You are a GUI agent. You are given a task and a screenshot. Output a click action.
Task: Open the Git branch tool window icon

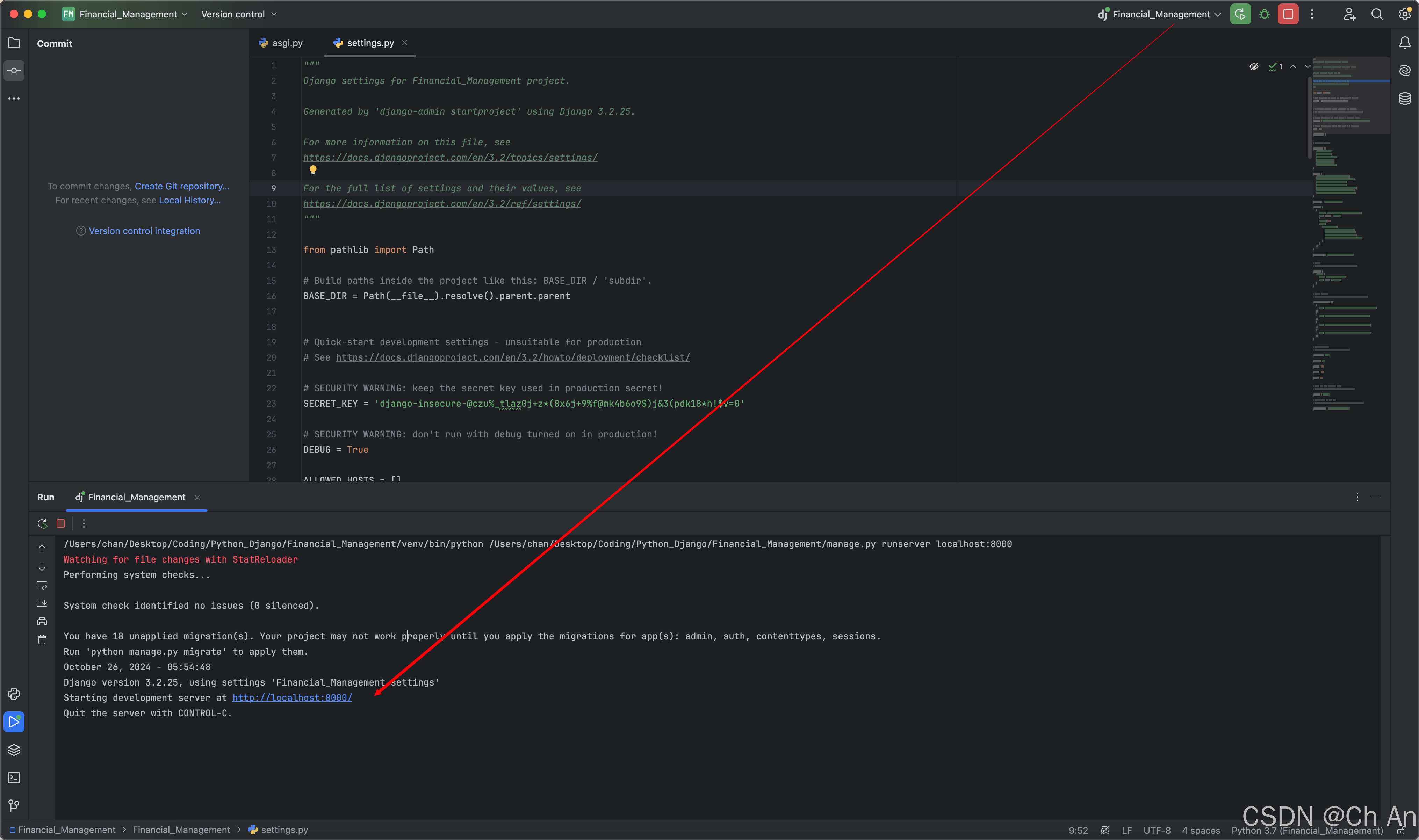14,805
